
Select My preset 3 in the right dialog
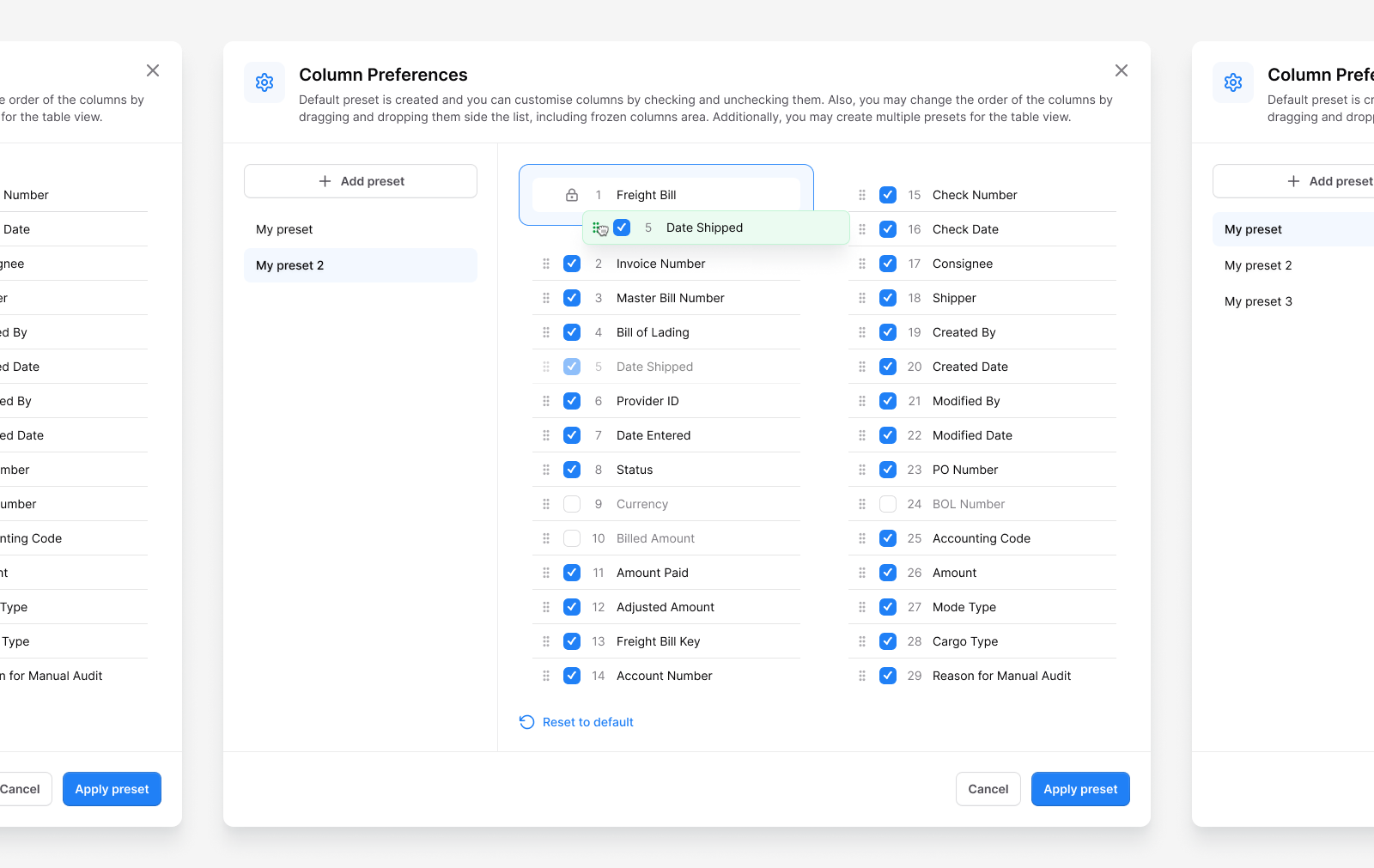[1259, 301]
